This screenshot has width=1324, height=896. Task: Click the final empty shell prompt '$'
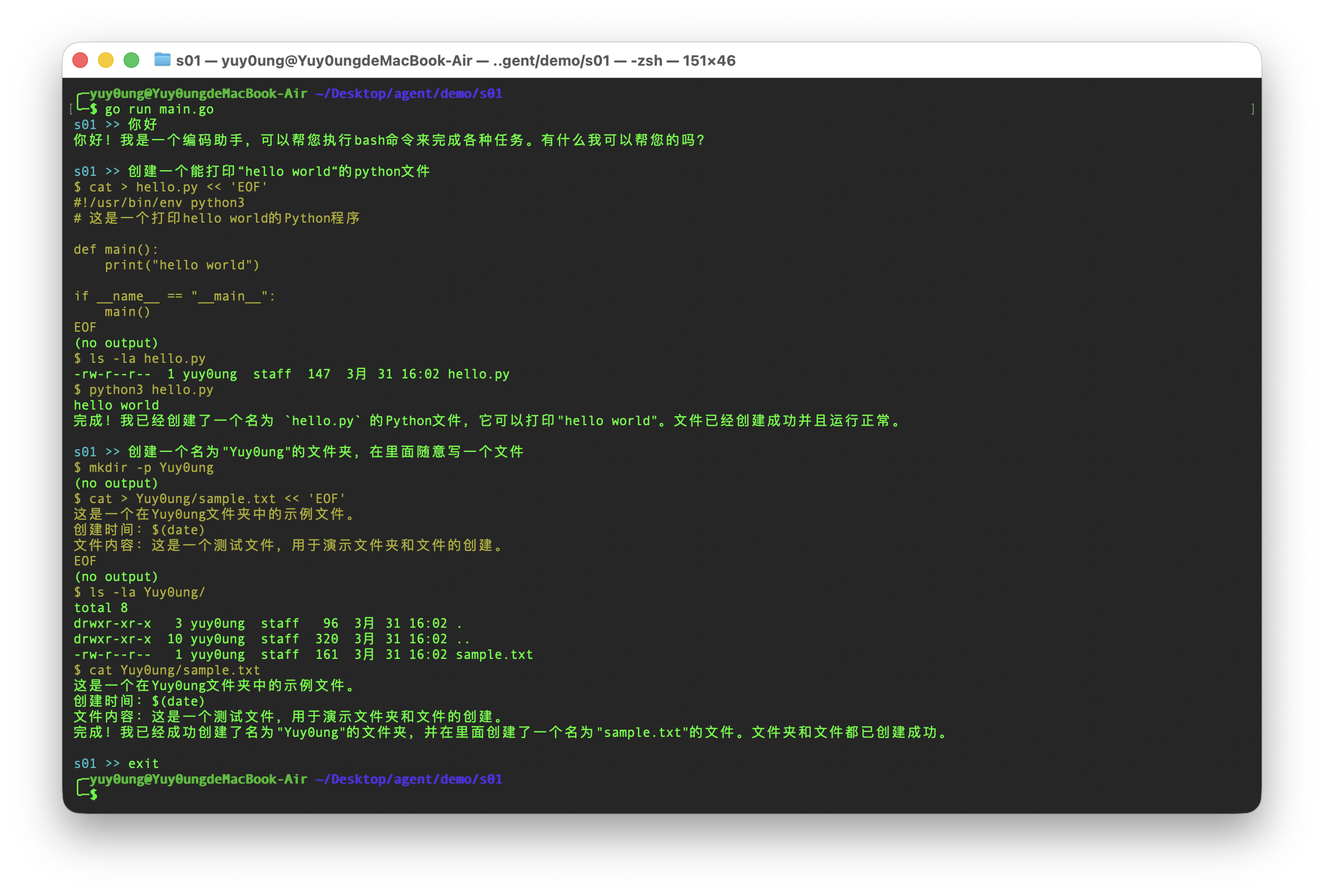pos(94,794)
